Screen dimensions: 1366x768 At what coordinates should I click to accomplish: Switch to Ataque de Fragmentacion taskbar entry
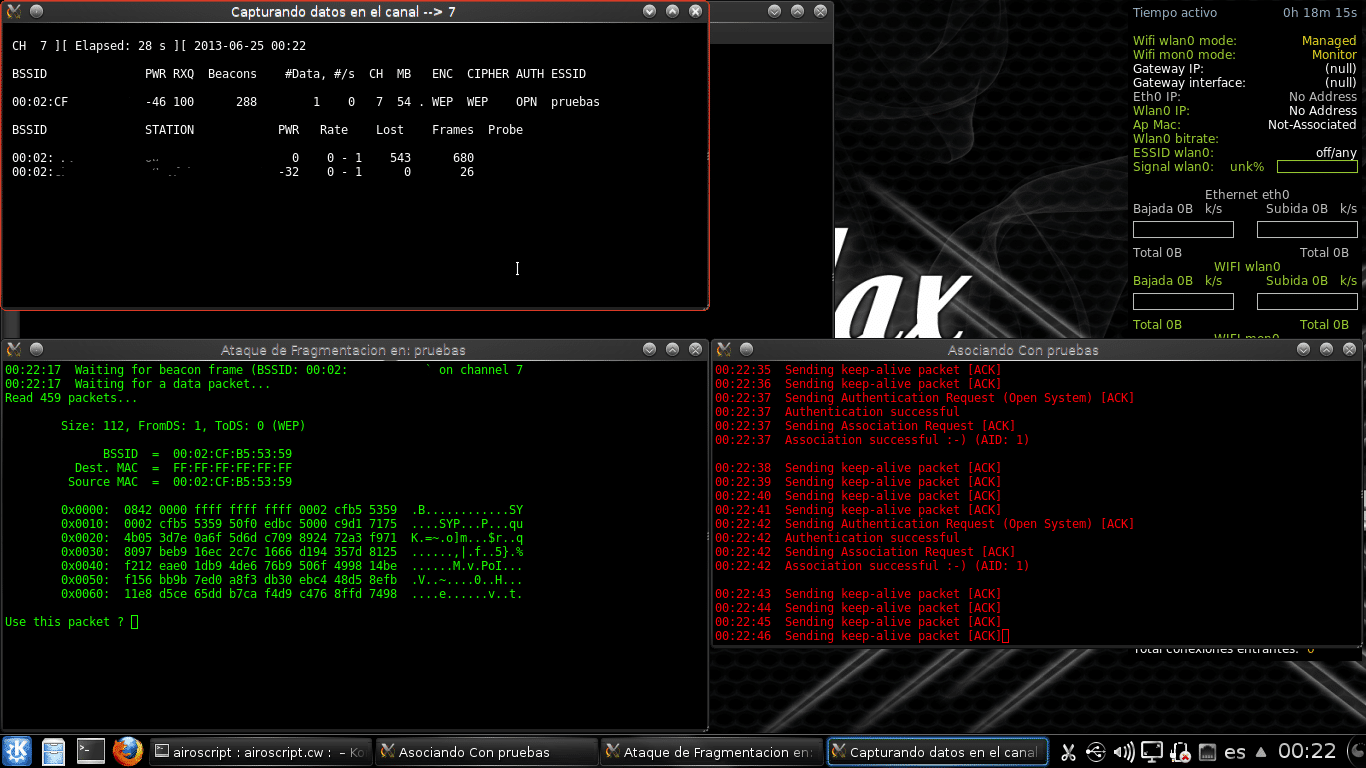(x=712, y=752)
